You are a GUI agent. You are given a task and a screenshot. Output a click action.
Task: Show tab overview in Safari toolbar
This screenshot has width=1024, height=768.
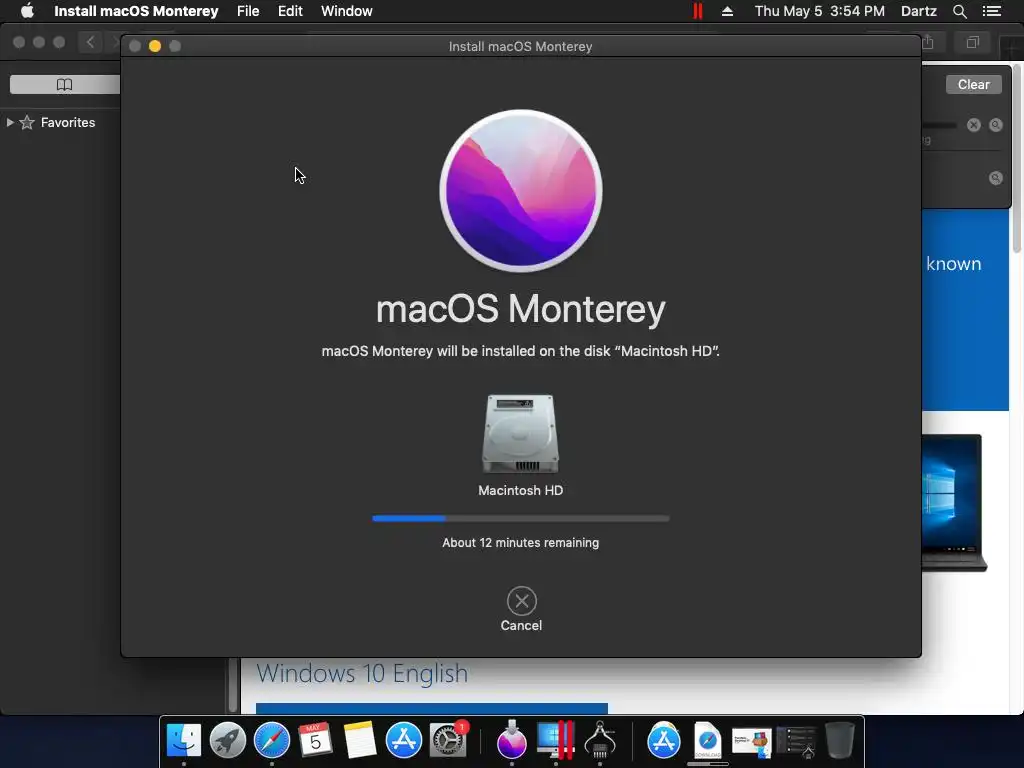click(972, 42)
